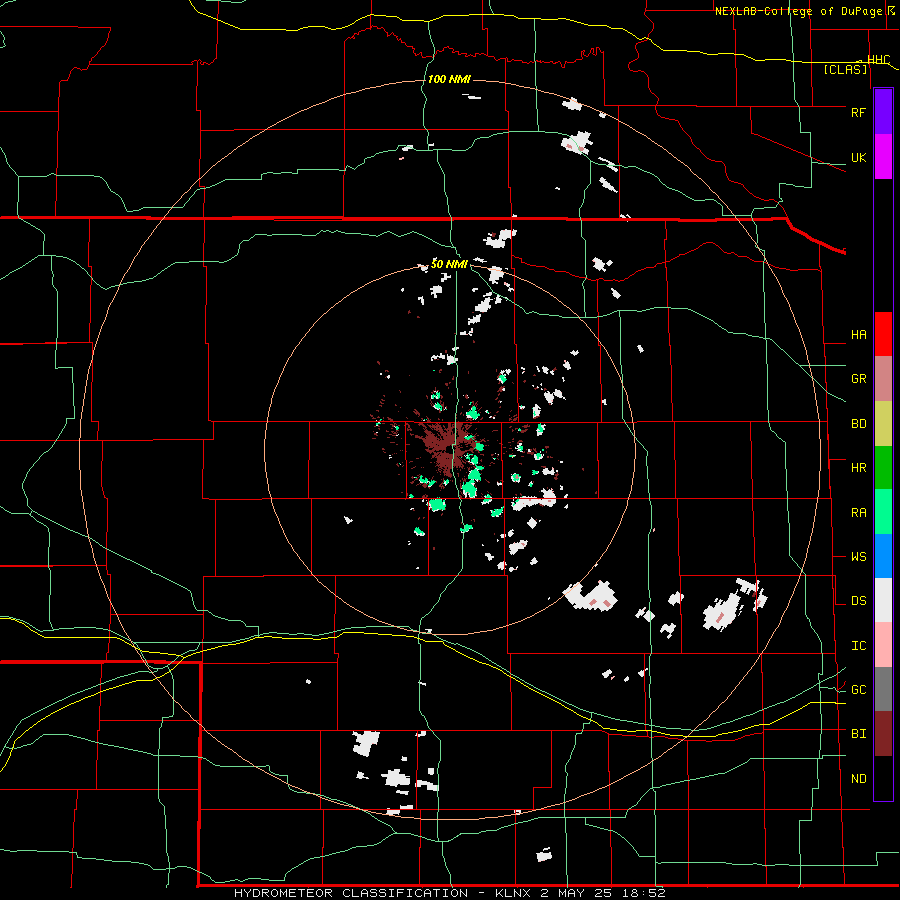Click the WS blue legend swatch

tap(883, 556)
